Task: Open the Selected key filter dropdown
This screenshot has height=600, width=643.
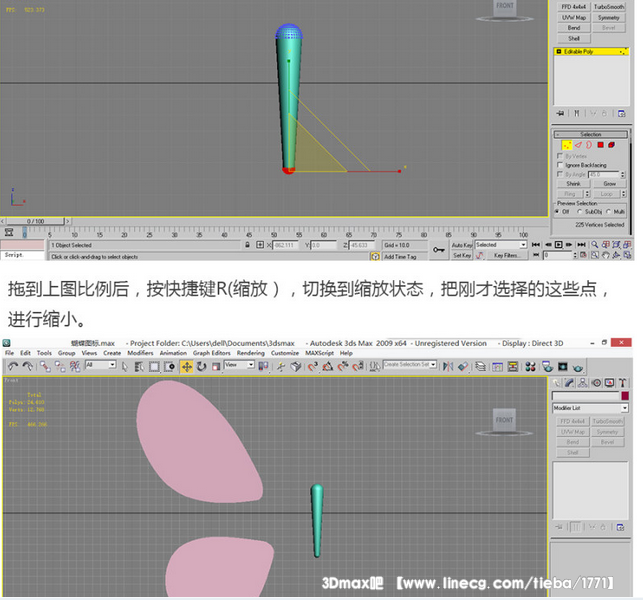Action: point(500,245)
